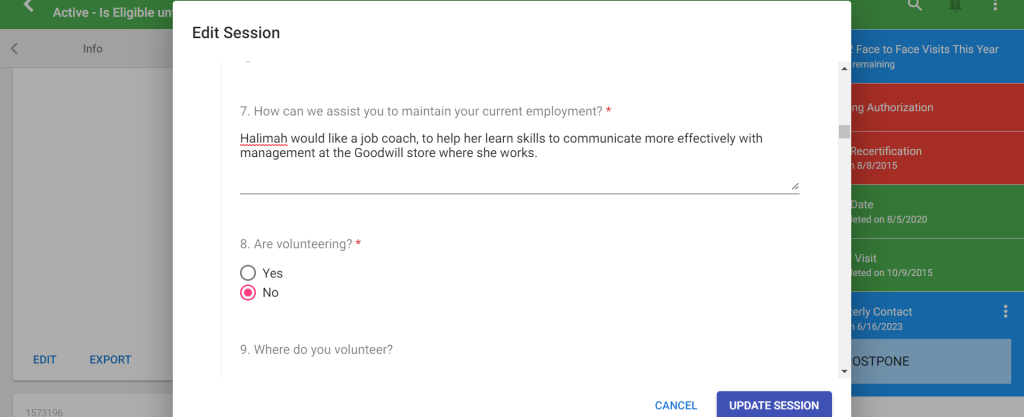
Task: Open Quarterly Contact three-dot options menu
Action: pyautogui.click(x=1006, y=312)
